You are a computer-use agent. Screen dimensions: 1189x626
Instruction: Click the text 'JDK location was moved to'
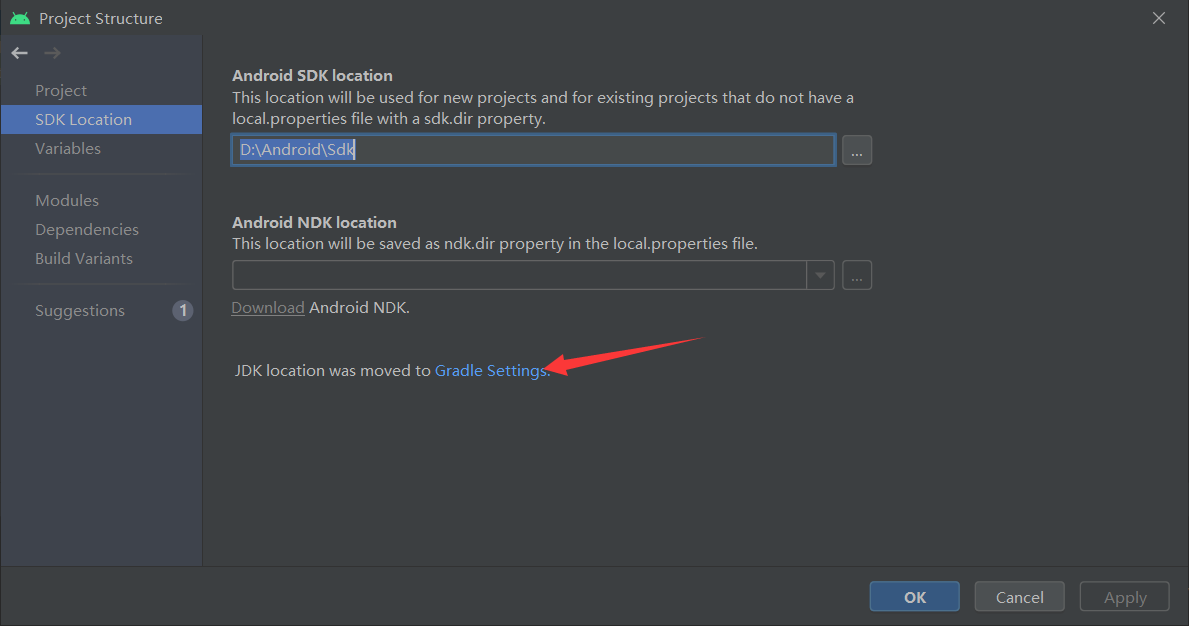pos(333,371)
